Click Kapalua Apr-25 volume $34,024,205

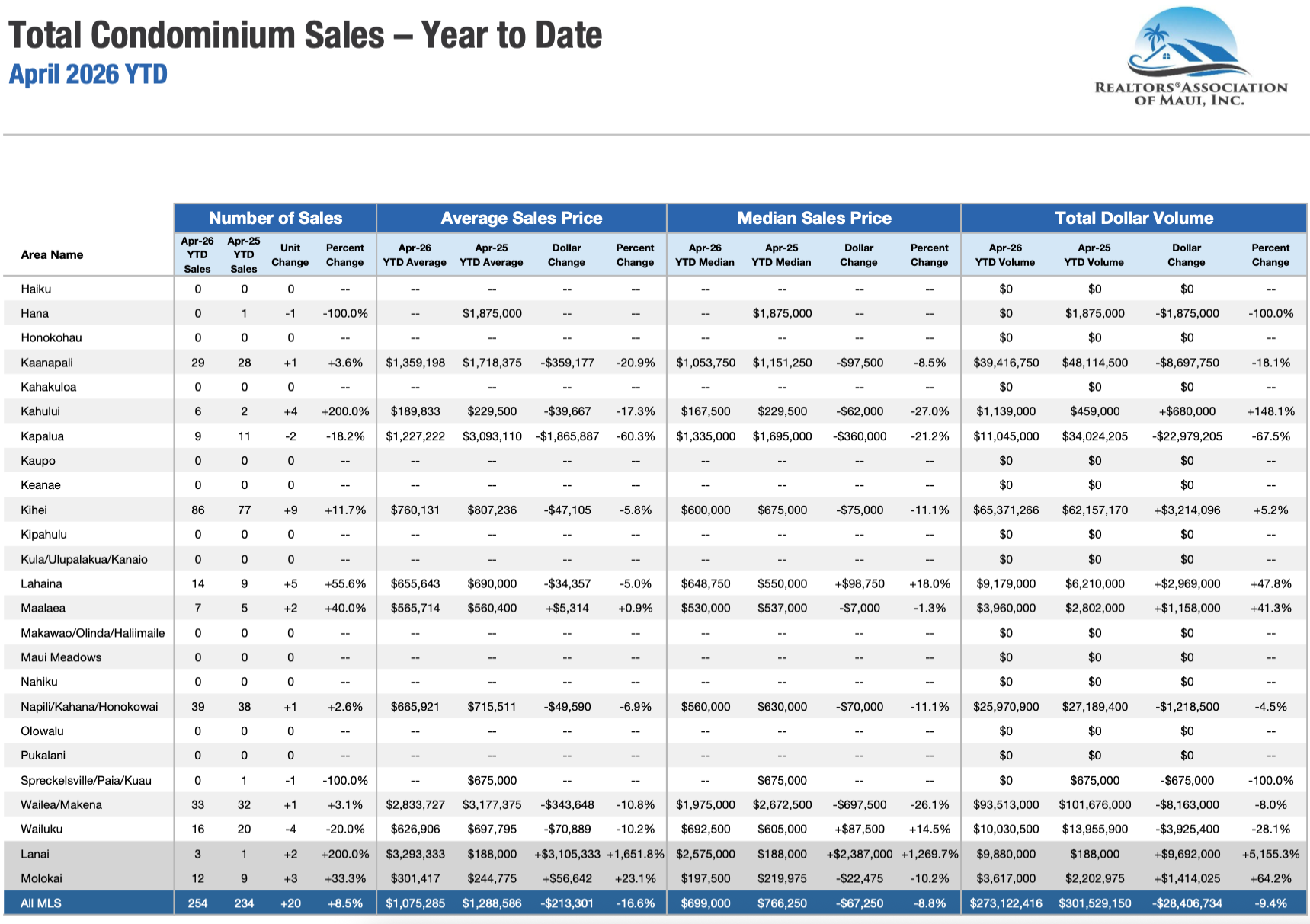click(1094, 436)
